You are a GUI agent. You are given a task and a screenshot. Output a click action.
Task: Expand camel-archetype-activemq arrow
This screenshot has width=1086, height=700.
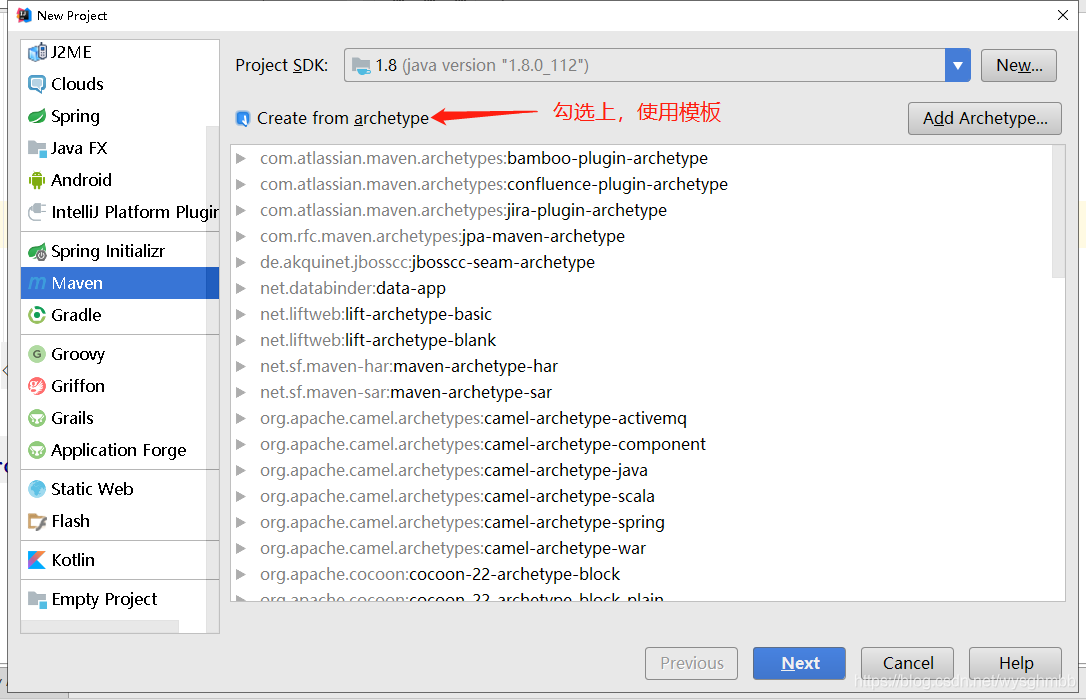click(x=241, y=418)
